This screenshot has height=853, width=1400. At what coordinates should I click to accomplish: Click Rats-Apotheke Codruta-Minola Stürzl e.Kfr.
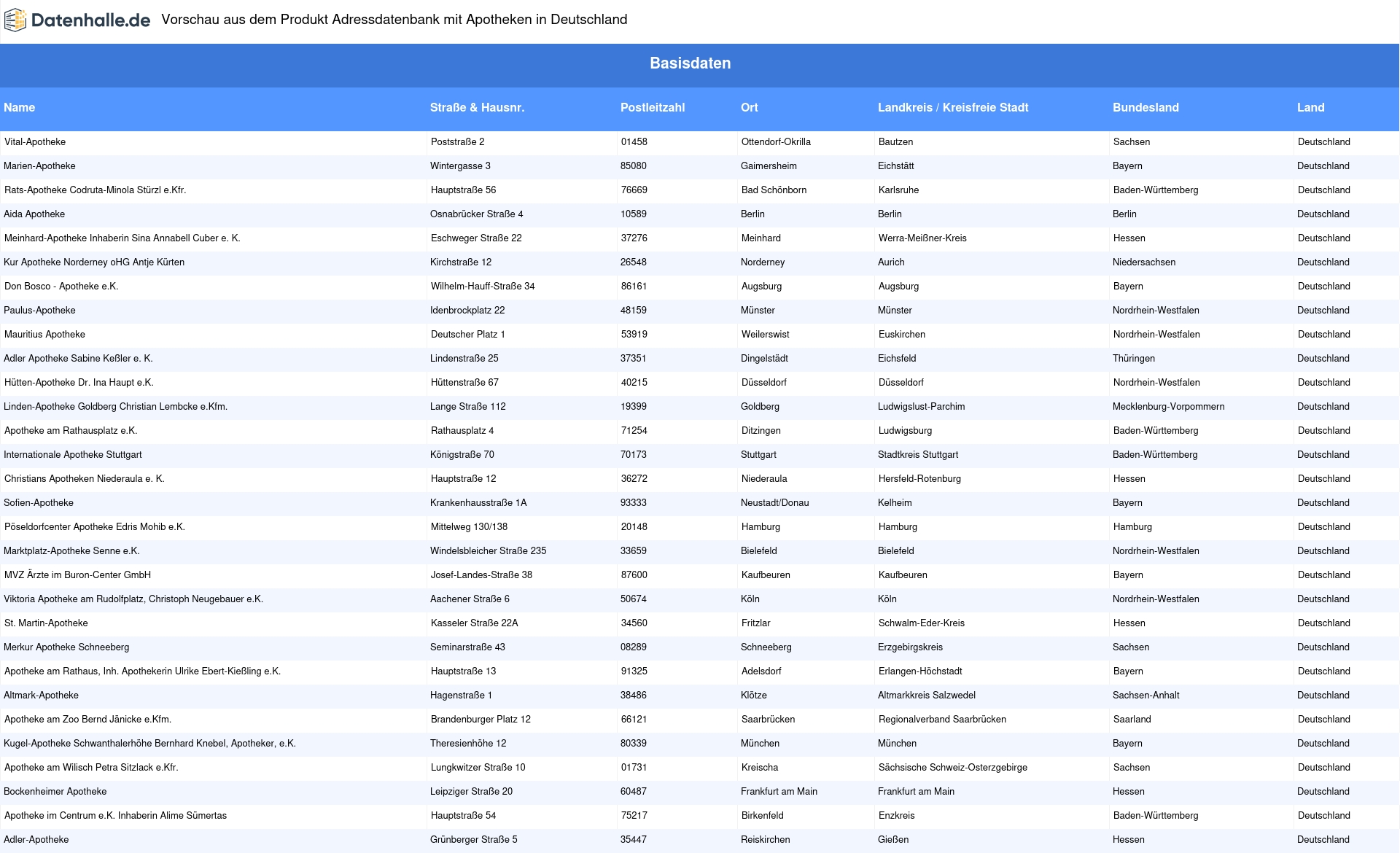(95, 190)
